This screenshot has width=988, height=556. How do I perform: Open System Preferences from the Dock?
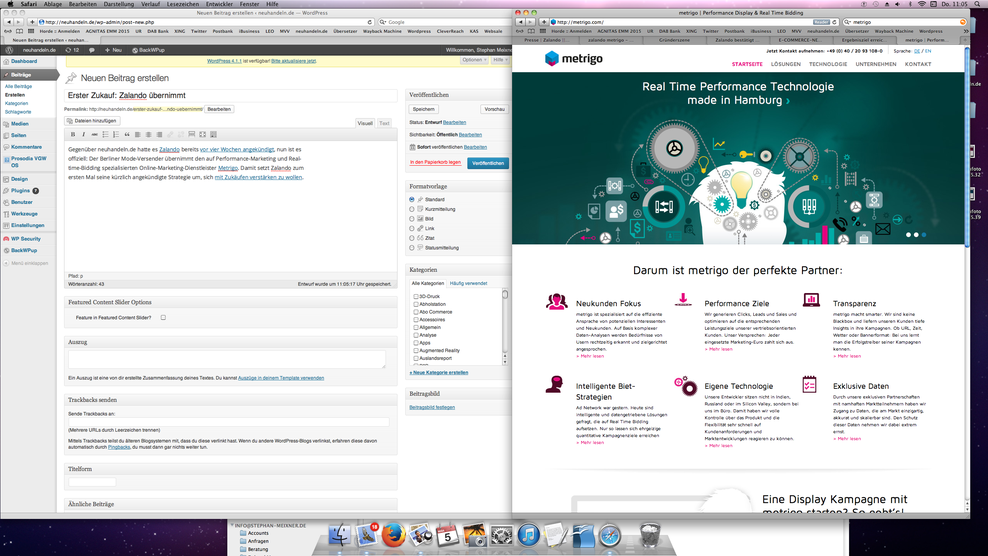tap(502, 536)
